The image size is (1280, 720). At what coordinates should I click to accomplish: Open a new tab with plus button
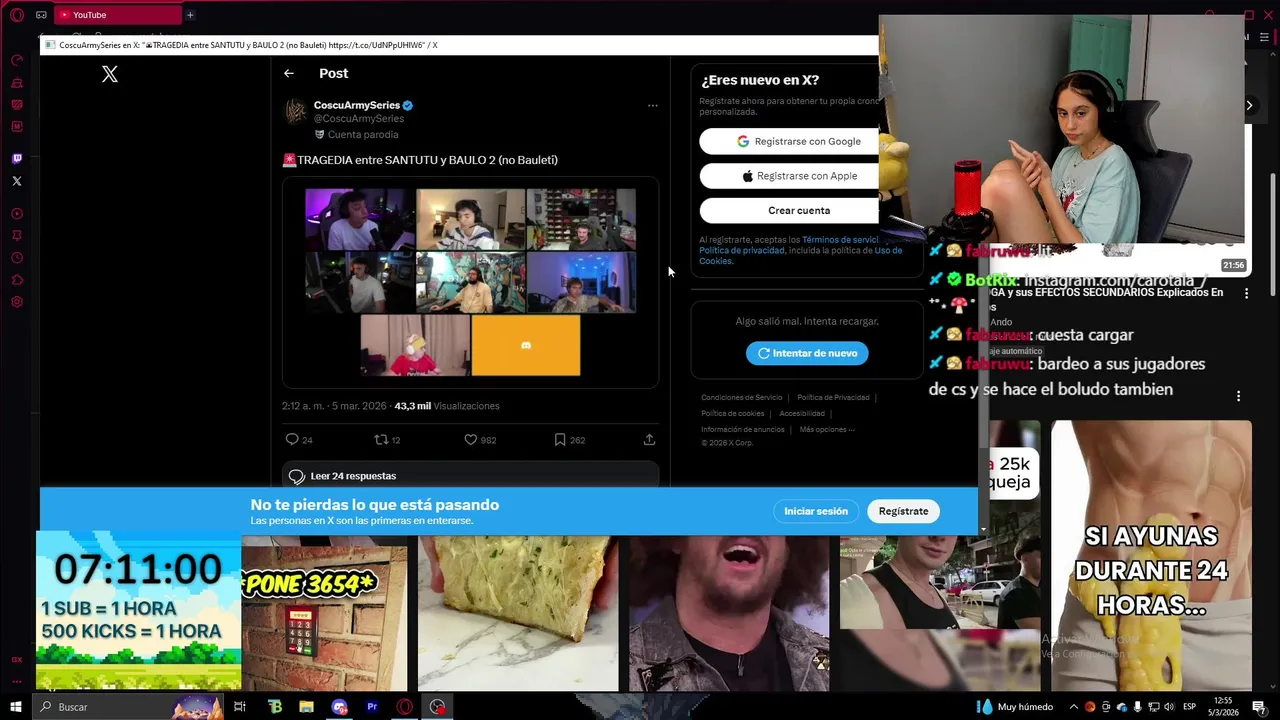190,15
